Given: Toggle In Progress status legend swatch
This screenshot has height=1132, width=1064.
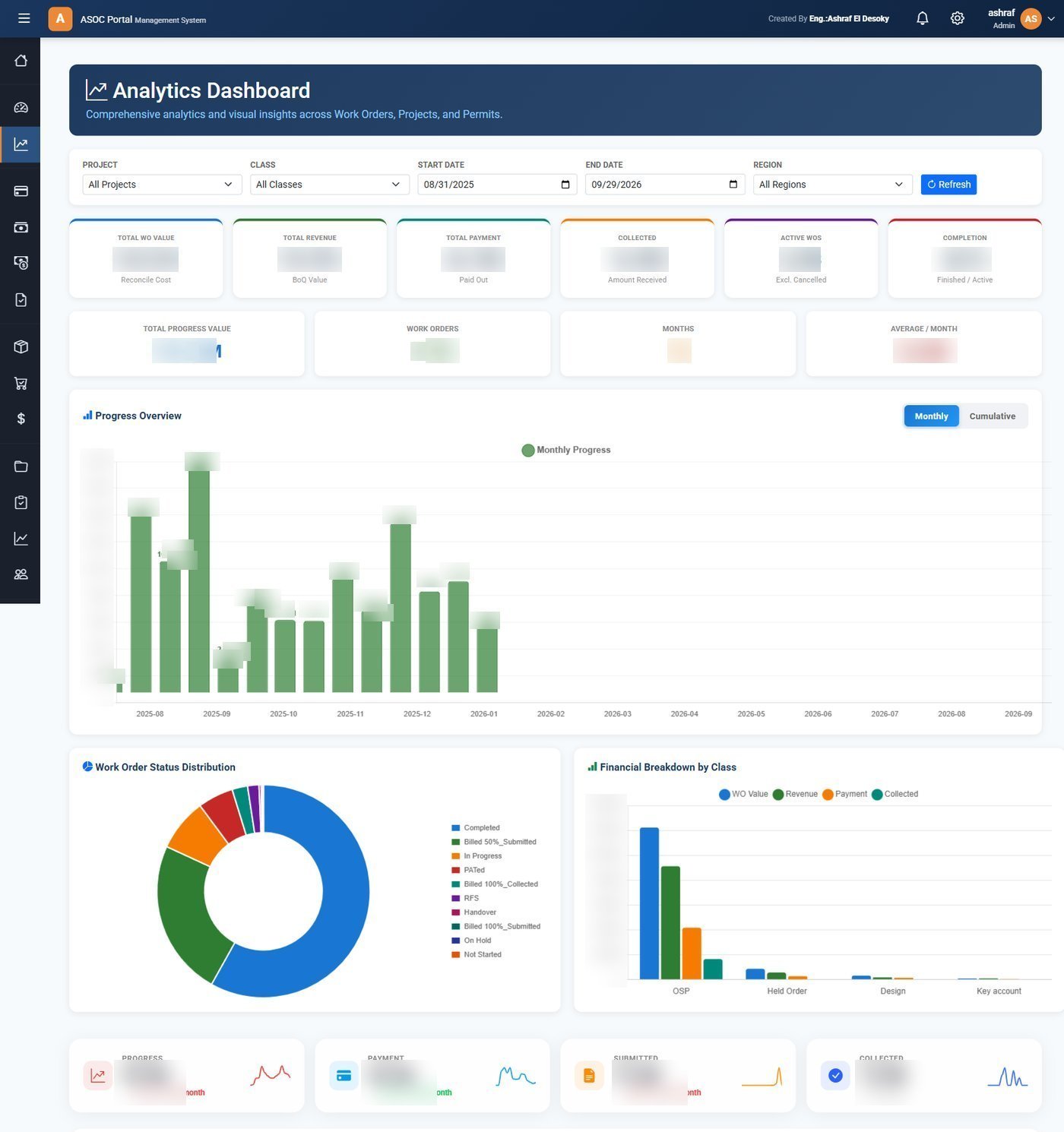Looking at the screenshot, I should pyautogui.click(x=456, y=856).
